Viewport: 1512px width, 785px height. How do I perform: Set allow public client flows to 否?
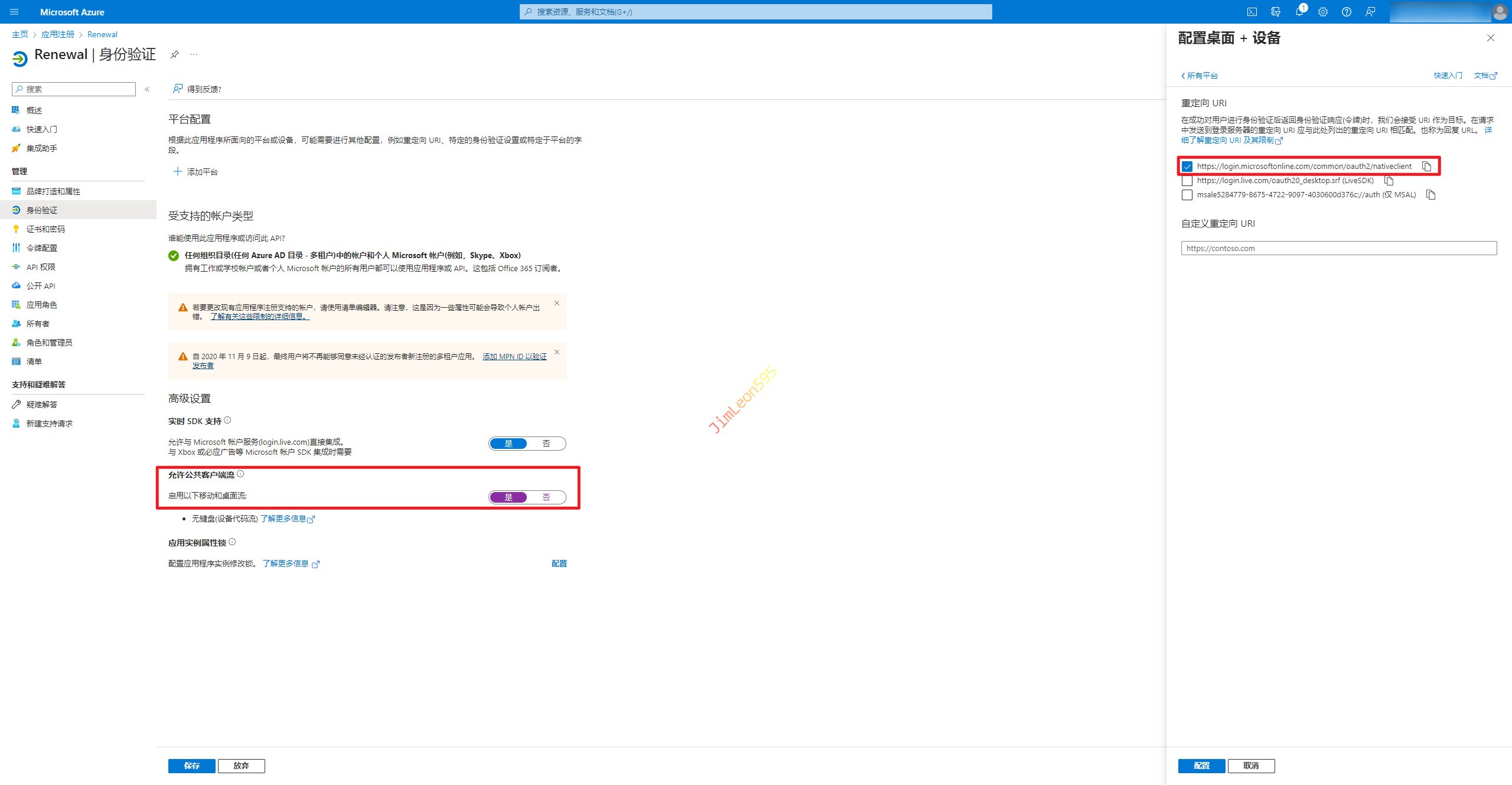click(546, 497)
